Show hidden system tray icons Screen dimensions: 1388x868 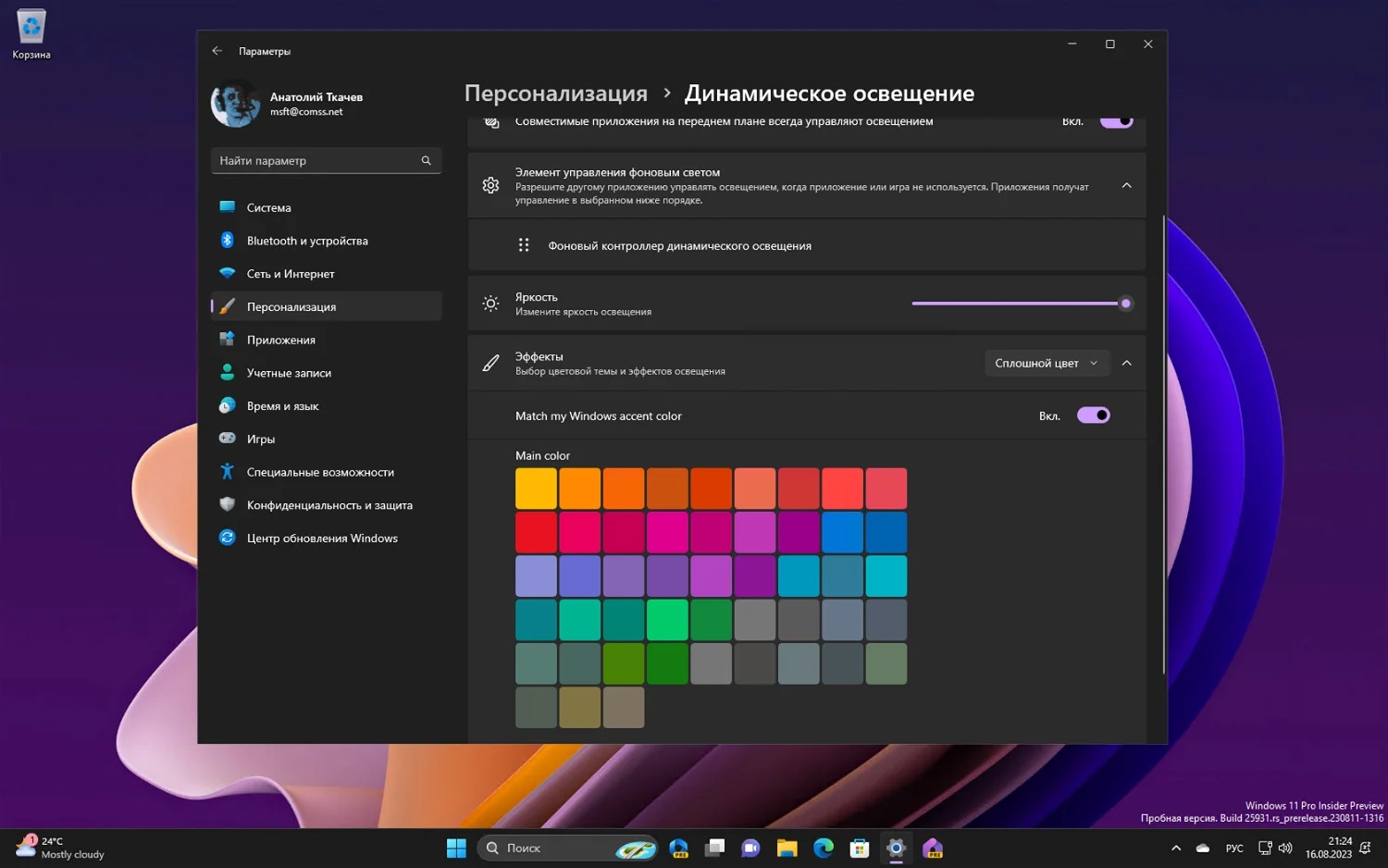pyautogui.click(x=1176, y=848)
